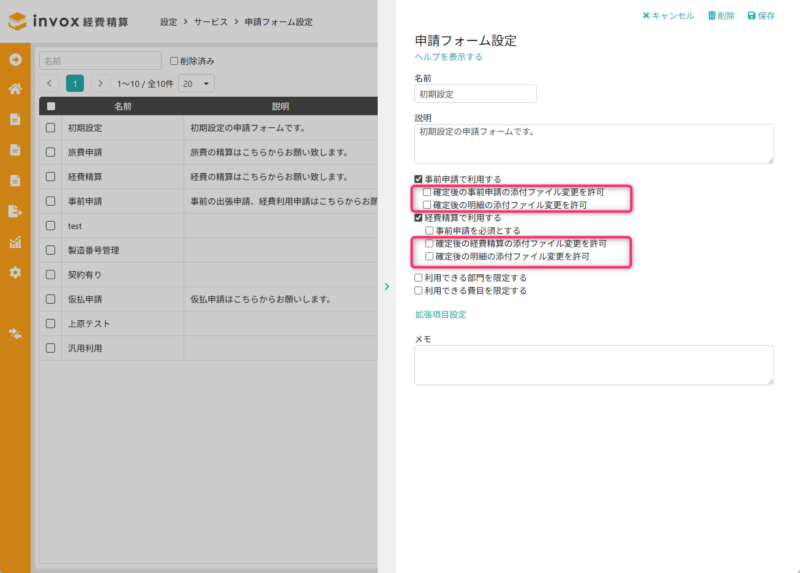Toggle the 削除済み checkbox
Screen dimensions: 800x573
[174, 61]
